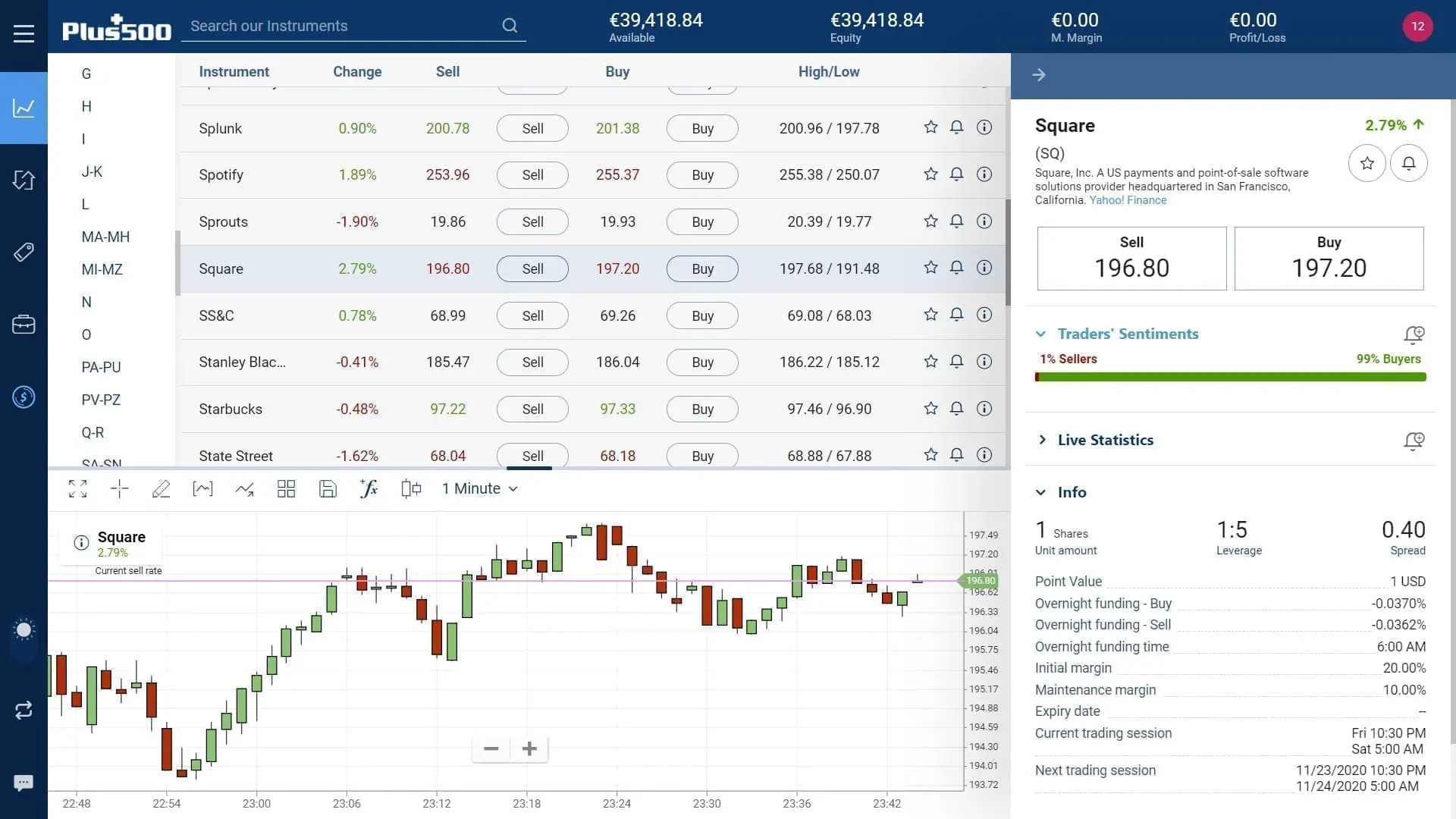Zoom in the chart with plus button
The width and height of the screenshot is (1456, 819).
click(x=529, y=748)
